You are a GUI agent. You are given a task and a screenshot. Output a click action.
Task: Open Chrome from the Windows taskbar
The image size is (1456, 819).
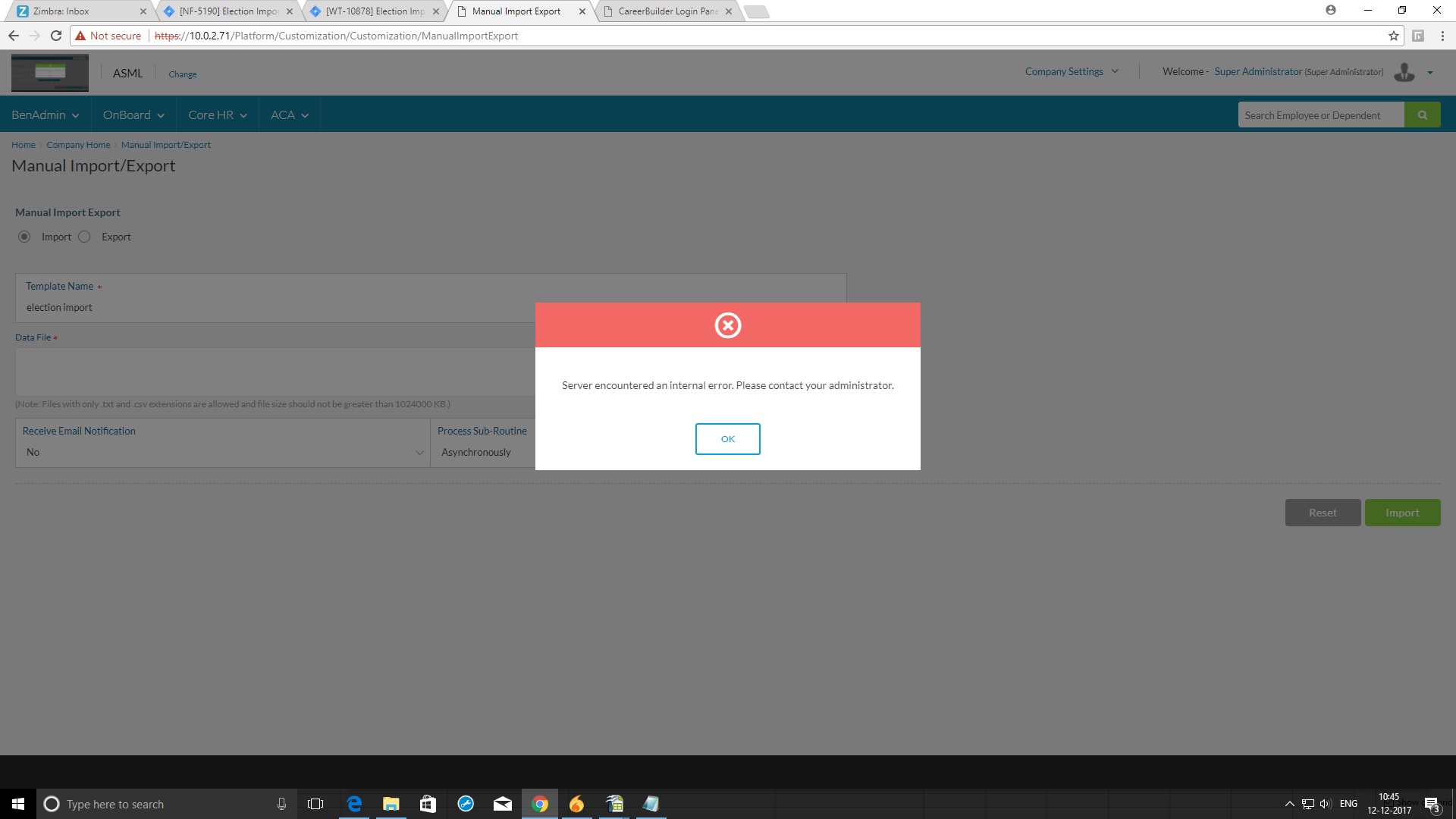tap(539, 804)
